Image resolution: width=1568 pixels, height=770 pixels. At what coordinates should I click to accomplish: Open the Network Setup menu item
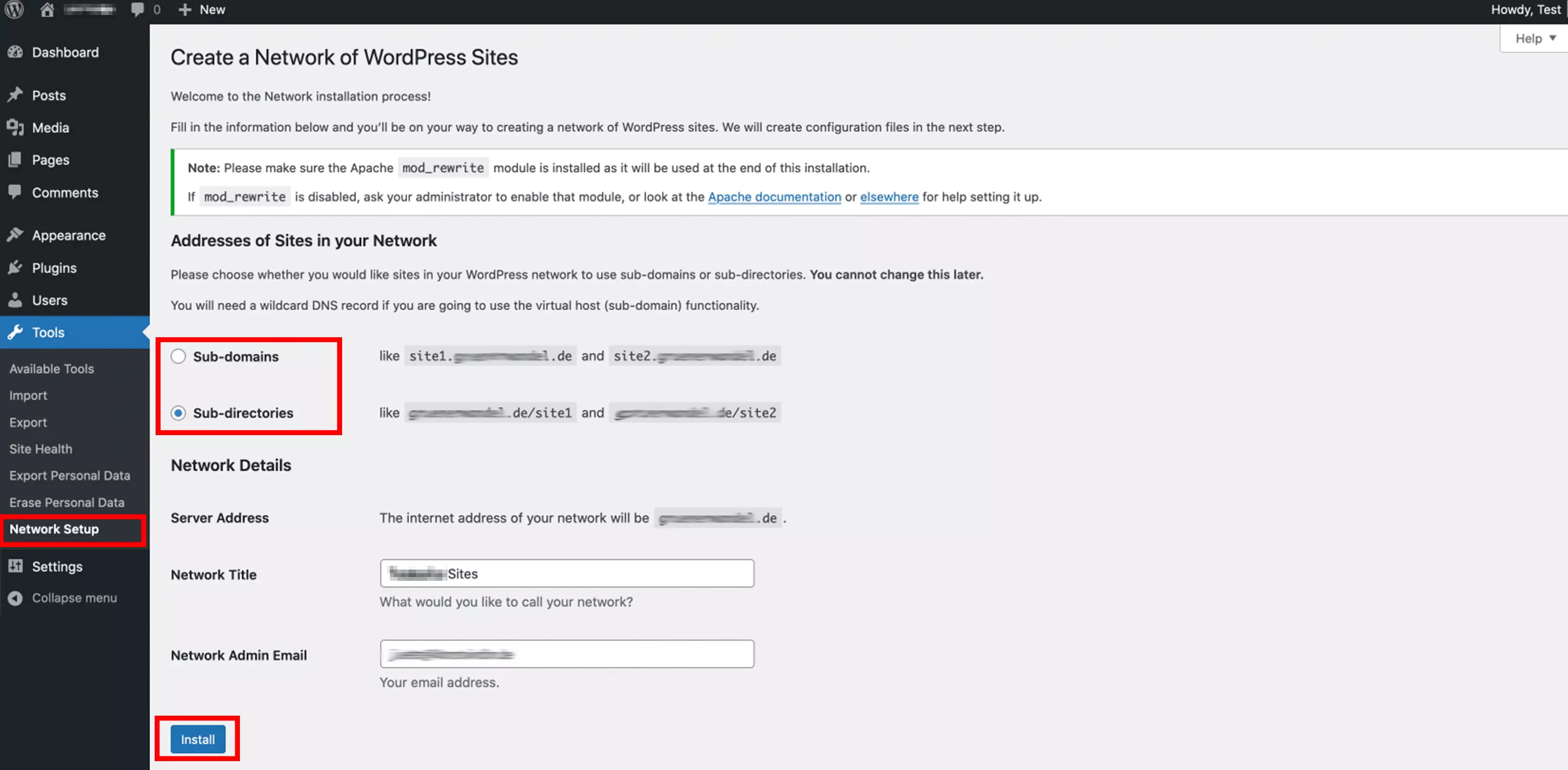(54, 528)
